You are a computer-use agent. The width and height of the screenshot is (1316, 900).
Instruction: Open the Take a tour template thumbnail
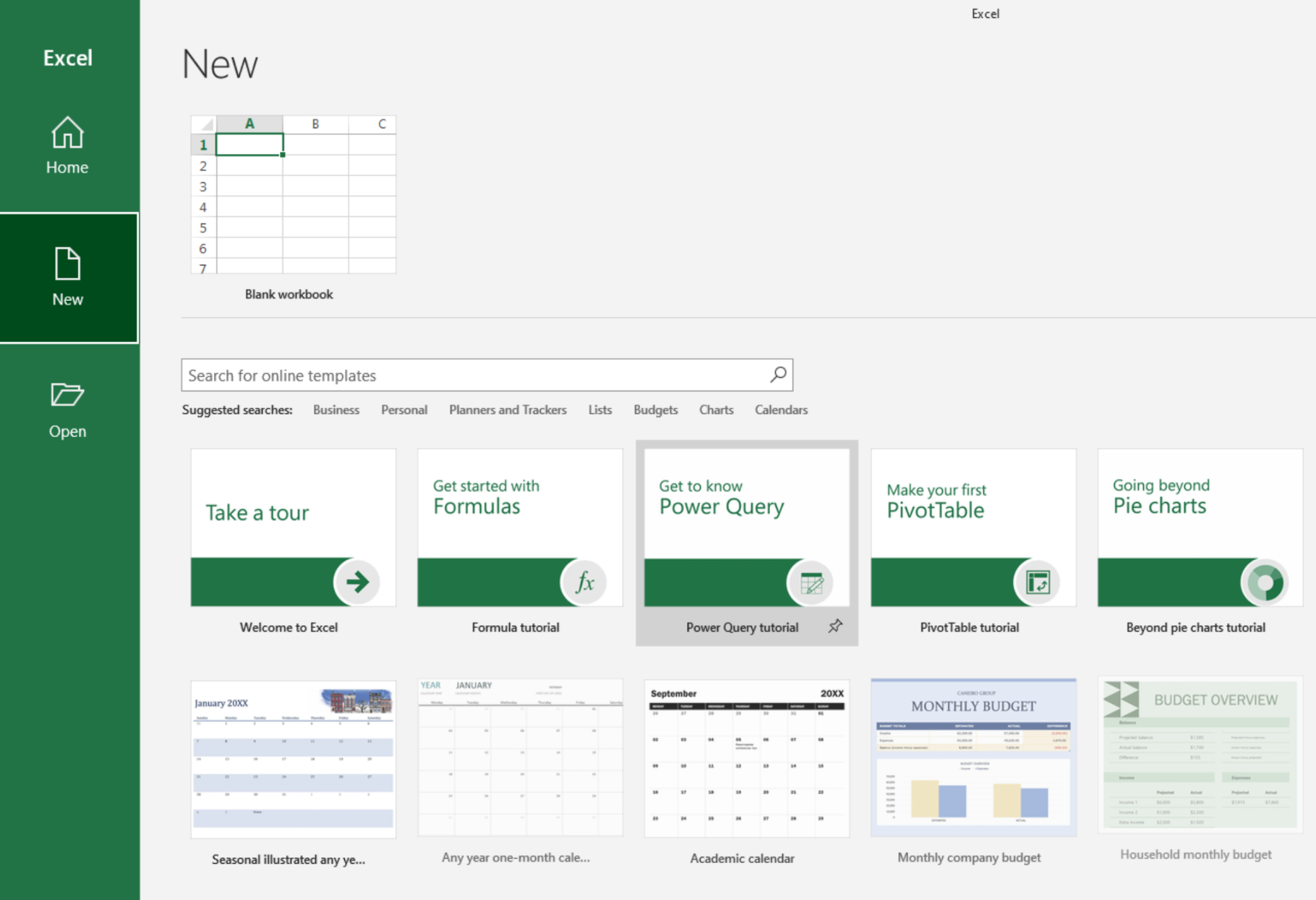pyautogui.click(x=294, y=527)
